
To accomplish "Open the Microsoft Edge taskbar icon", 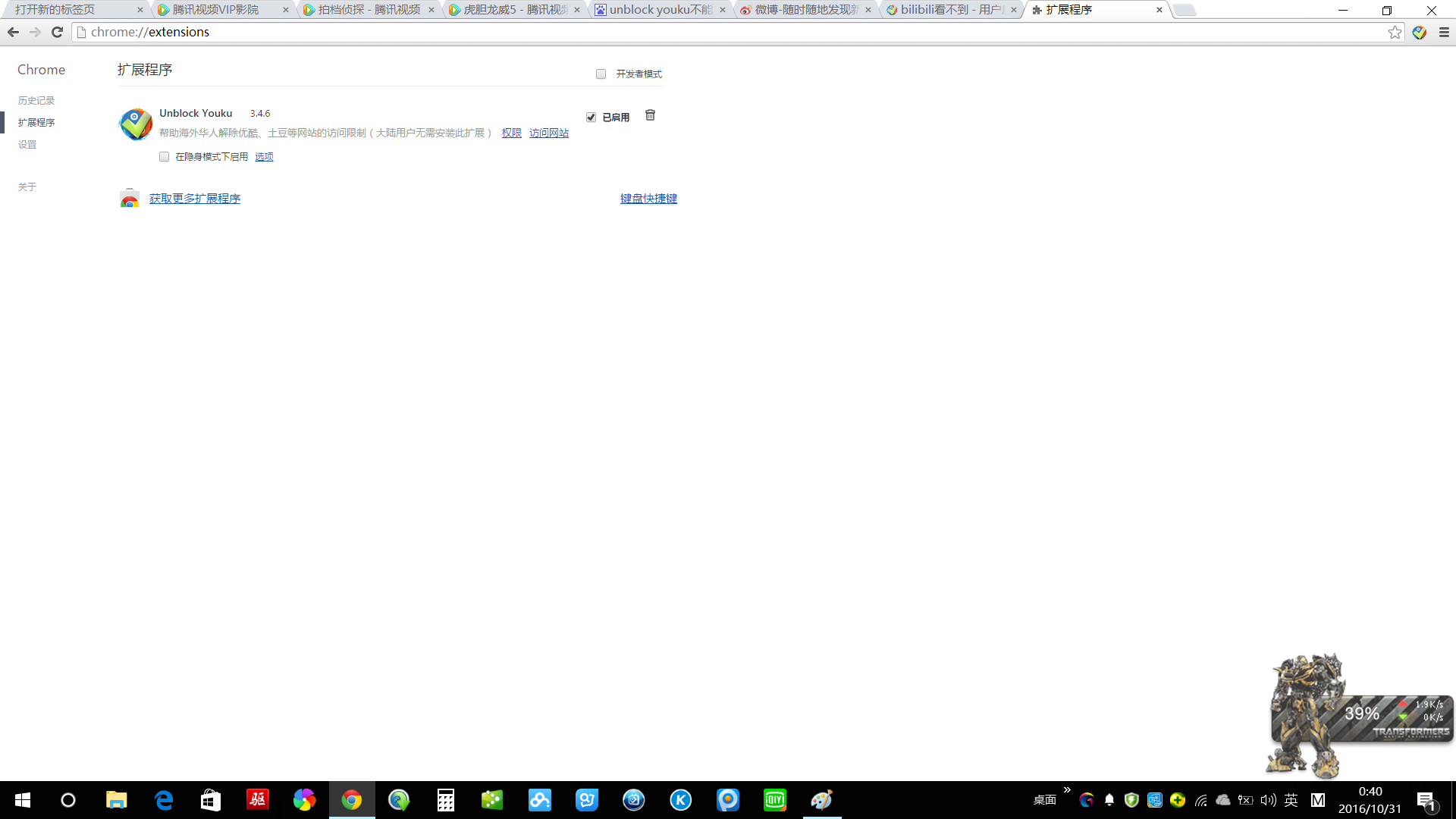I will 164,800.
